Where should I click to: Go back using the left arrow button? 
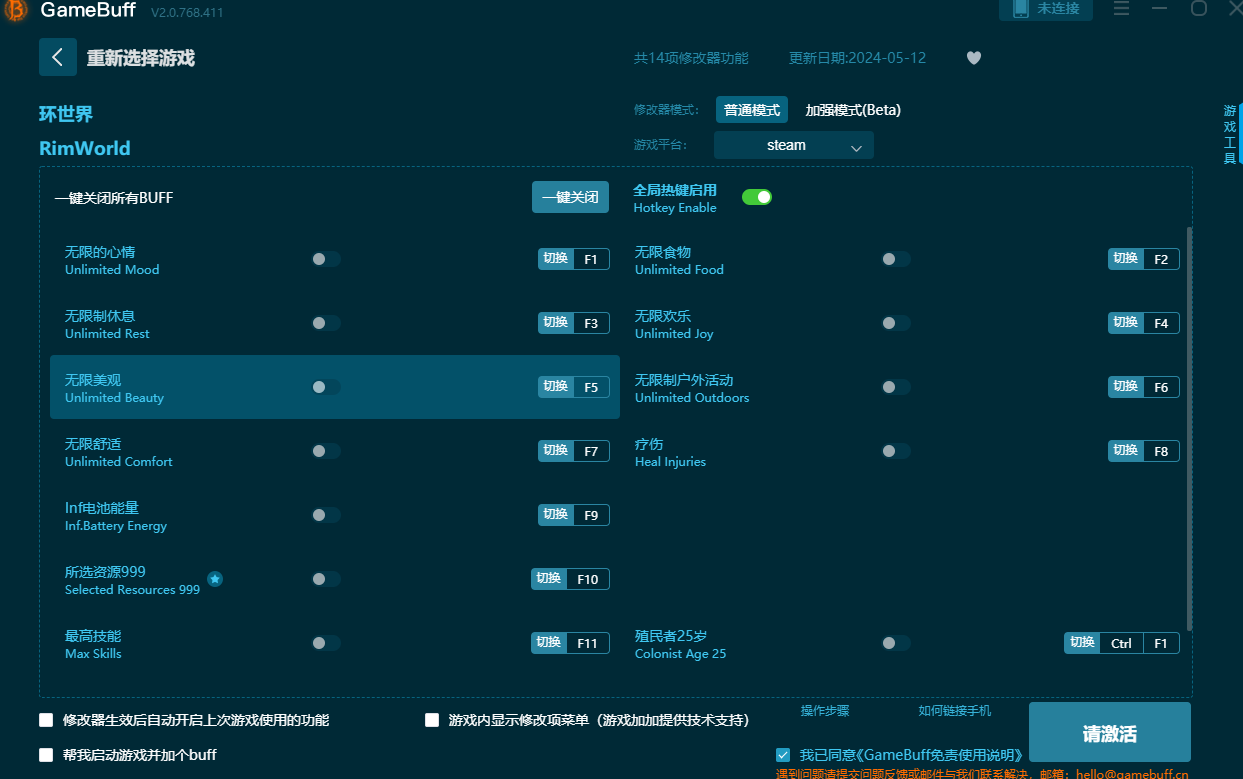[x=58, y=57]
